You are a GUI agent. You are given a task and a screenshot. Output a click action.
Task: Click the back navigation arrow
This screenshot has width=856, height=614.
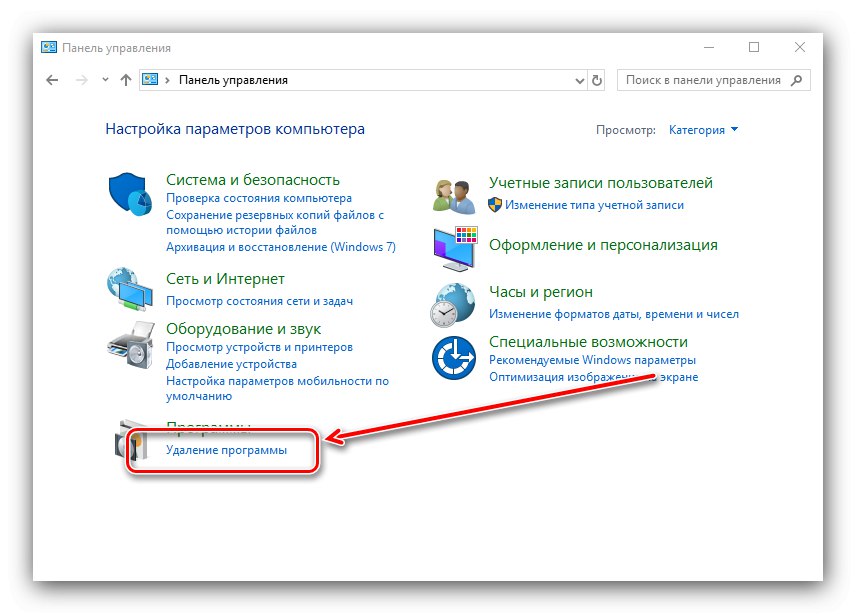coord(52,80)
